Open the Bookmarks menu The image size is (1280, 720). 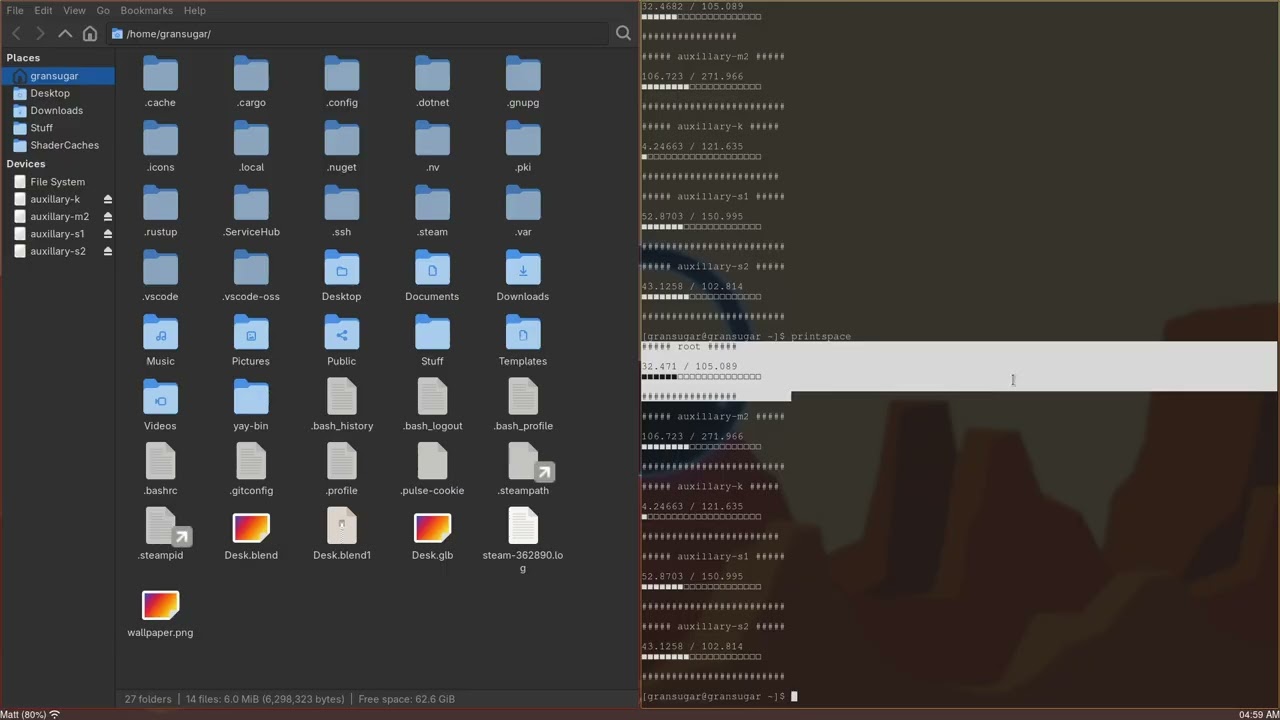pos(146,10)
